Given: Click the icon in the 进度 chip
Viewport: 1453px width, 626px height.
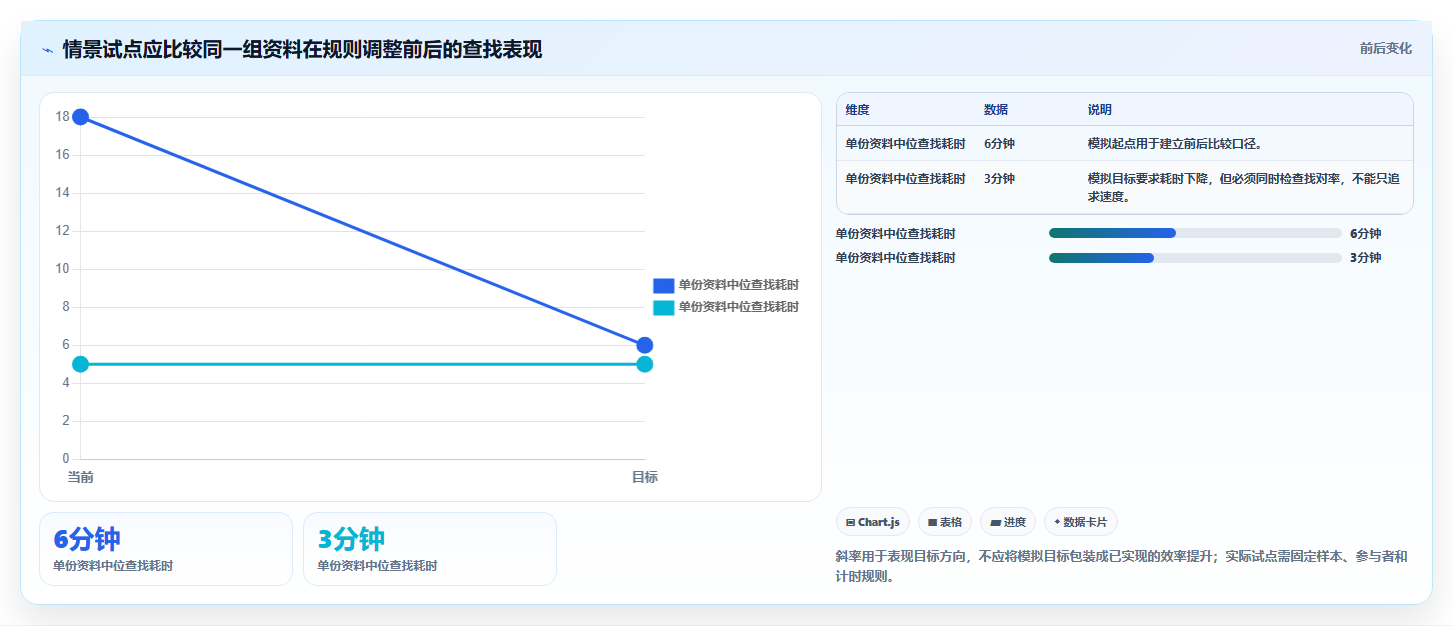Looking at the screenshot, I should (x=995, y=522).
